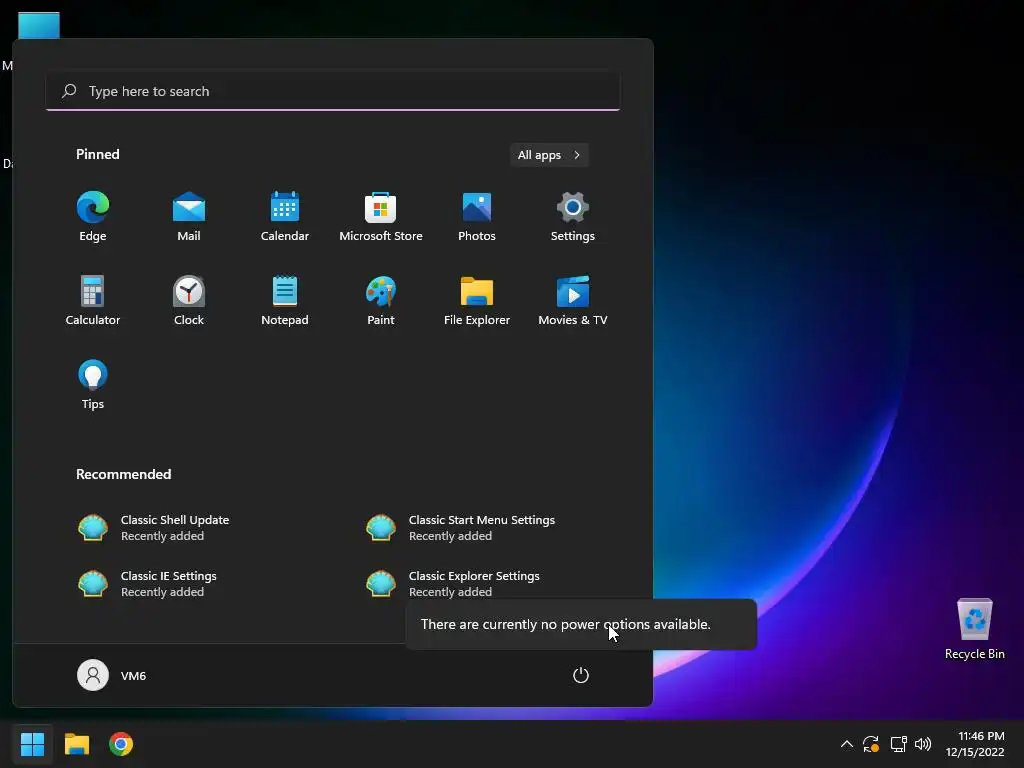Viewport: 1024px width, 768px height.
Task: Open the Edge browser pinned app
Action: [x=93, y=217]
